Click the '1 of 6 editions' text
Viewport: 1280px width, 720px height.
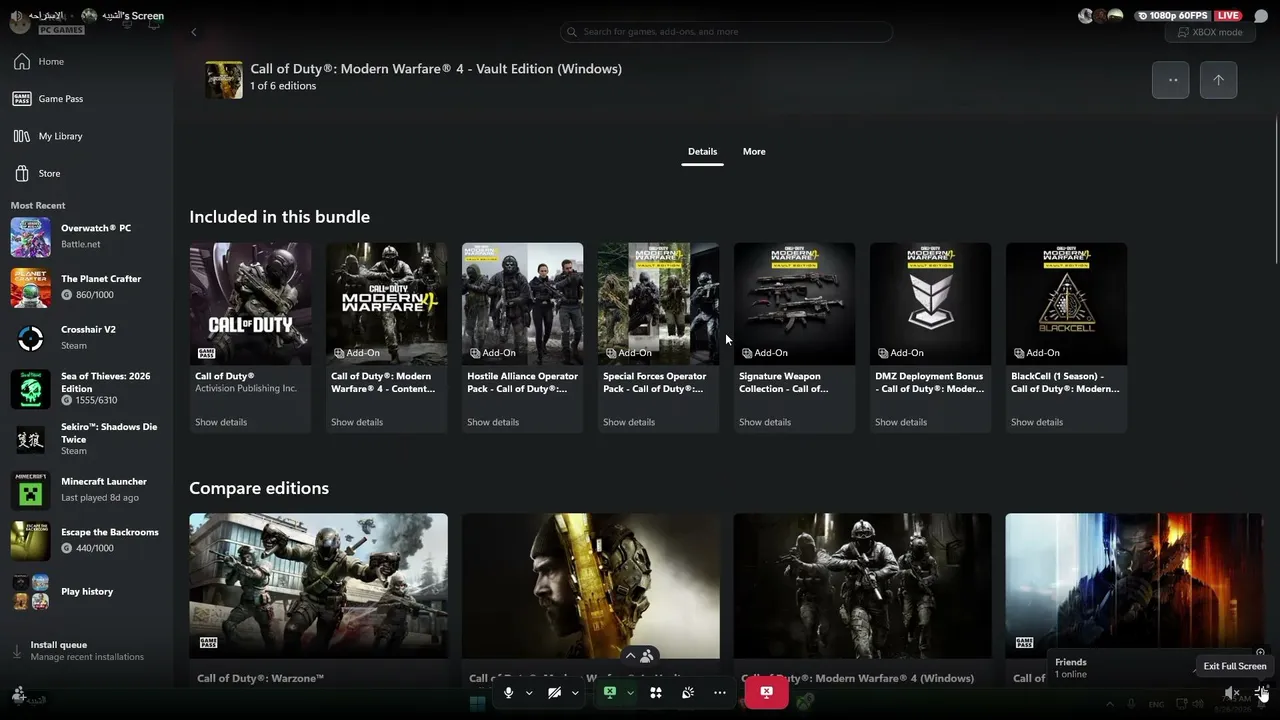pos(283,86)
